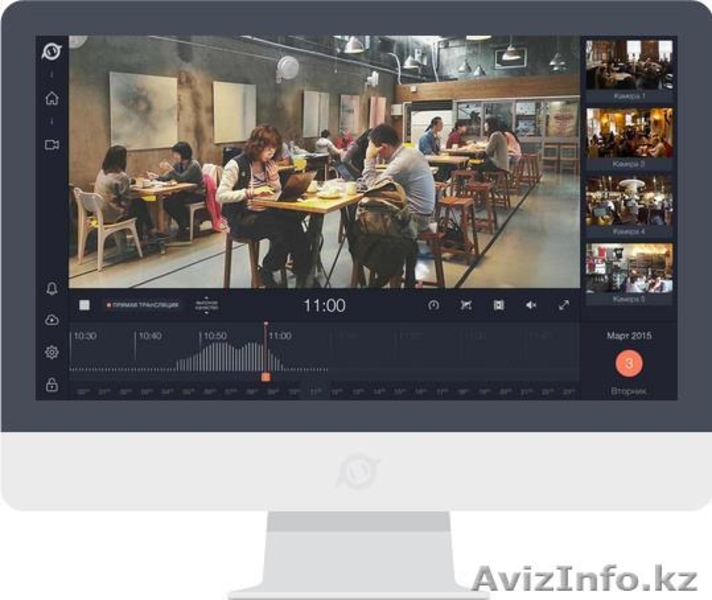Click the orange timeline playhead handle

[265, 376]
